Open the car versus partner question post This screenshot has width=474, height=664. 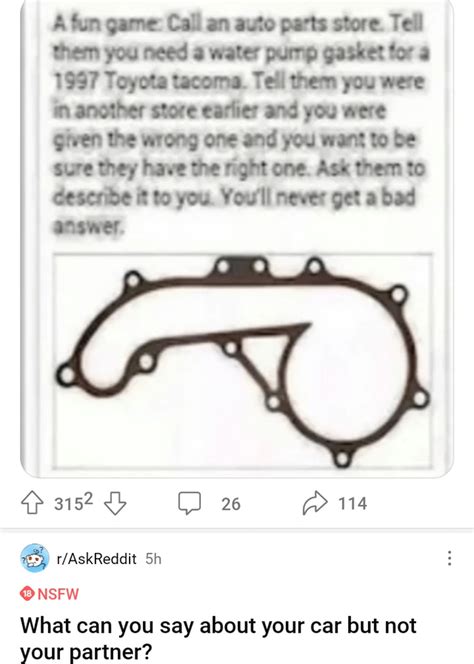click(219, 639)
